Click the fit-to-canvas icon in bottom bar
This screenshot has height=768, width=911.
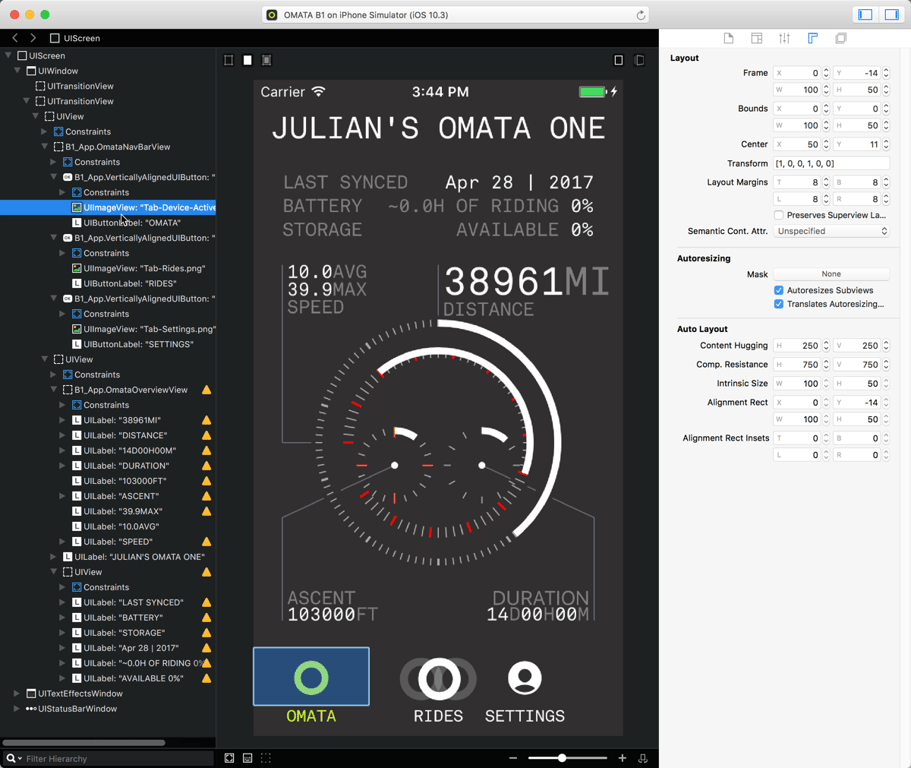pos(229,758)
